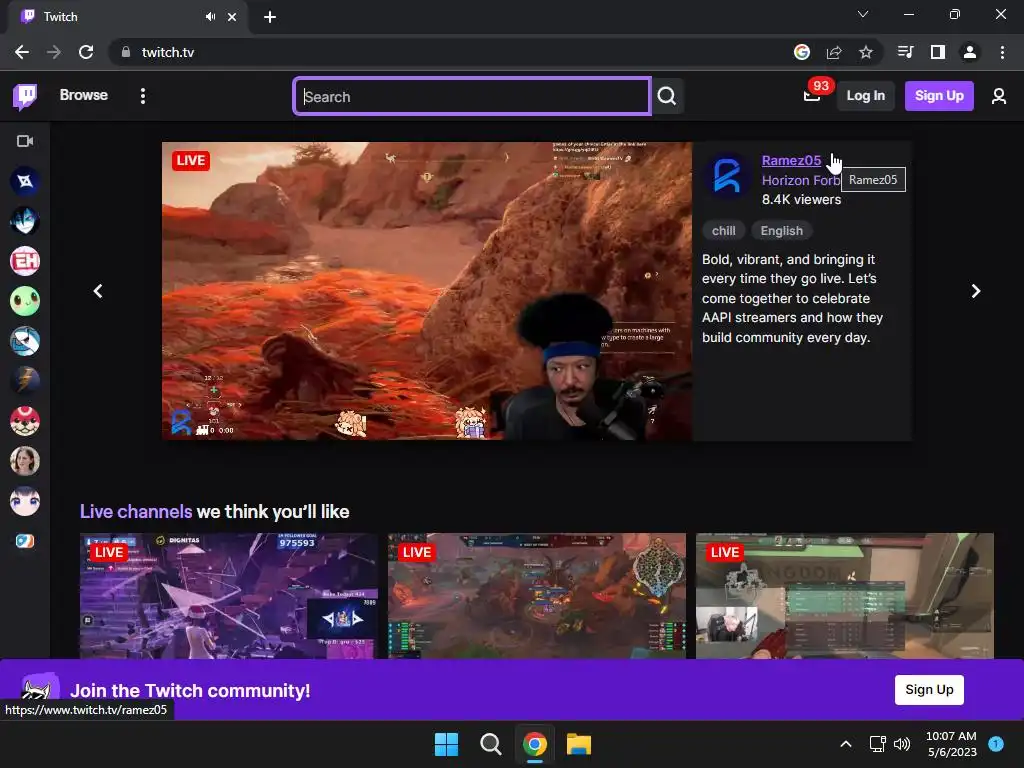Open the Browse page
The image size is (1024, 768).
point(84,95)
